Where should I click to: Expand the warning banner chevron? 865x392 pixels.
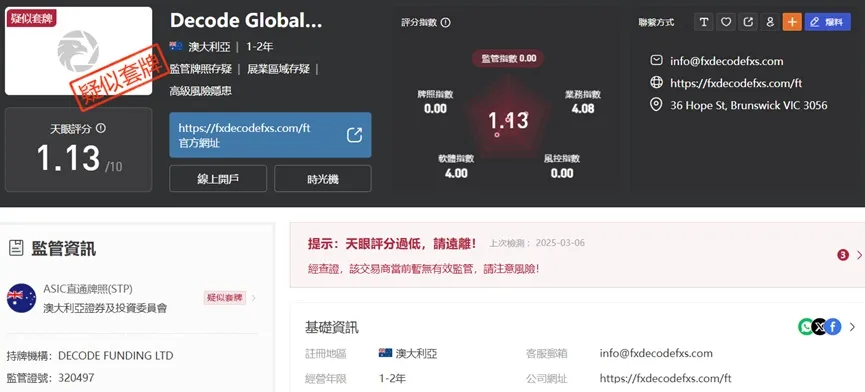click(859, 255)
